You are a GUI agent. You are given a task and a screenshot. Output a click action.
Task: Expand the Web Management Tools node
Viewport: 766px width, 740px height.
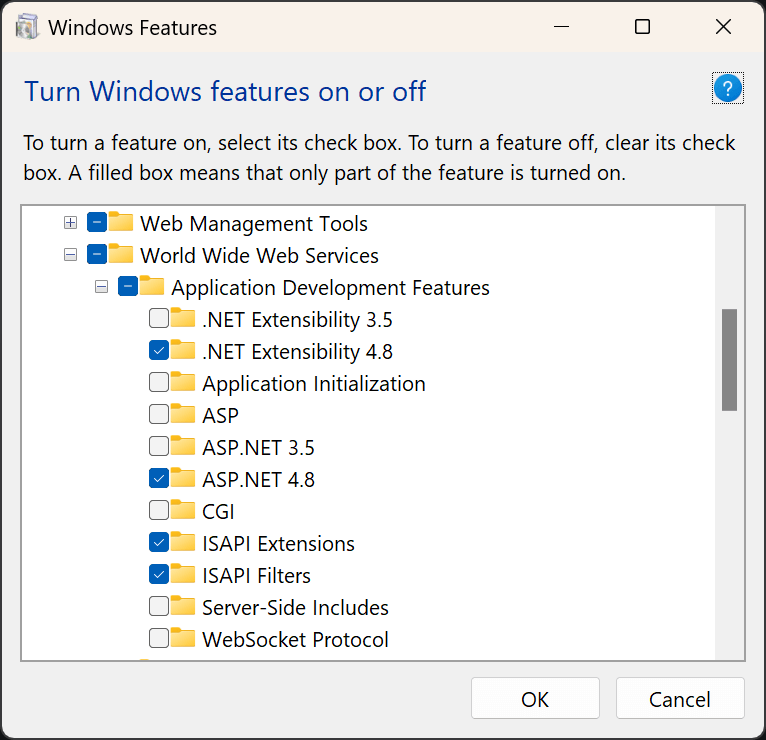(70, 223)
